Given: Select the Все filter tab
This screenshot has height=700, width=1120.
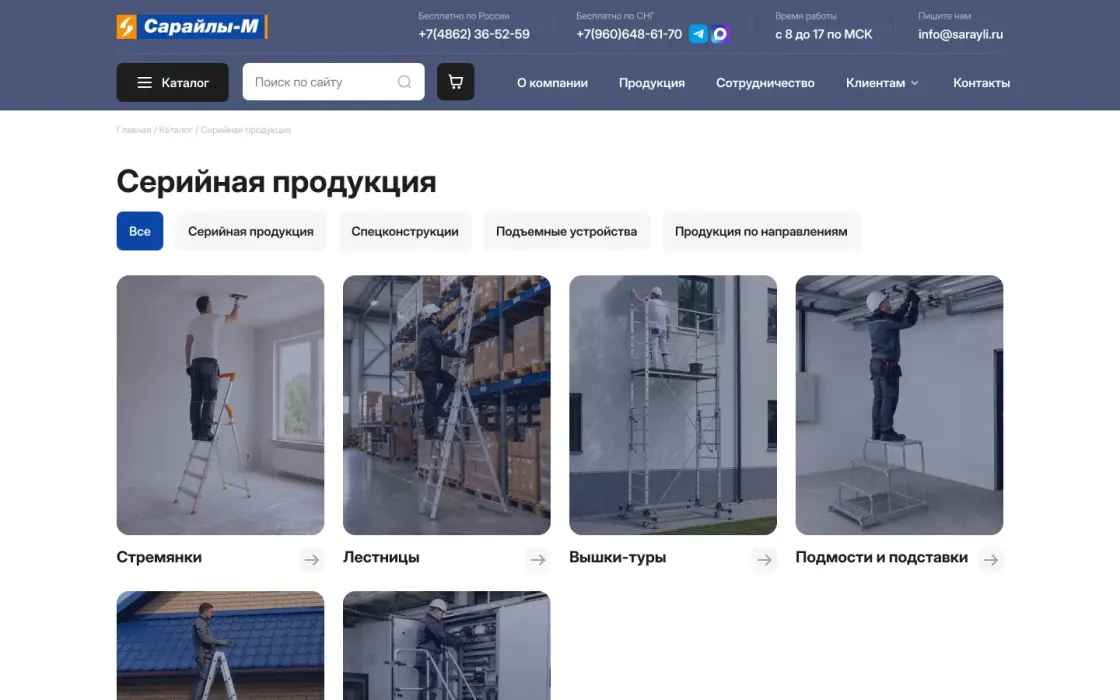Looking at the screenshot, I should [x=140, y=231].
